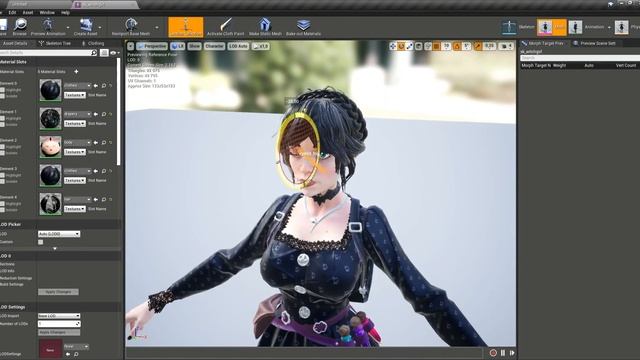Switch to the Skeleton Tree tab
The image size is (640, 360).
tap(55, 43)
